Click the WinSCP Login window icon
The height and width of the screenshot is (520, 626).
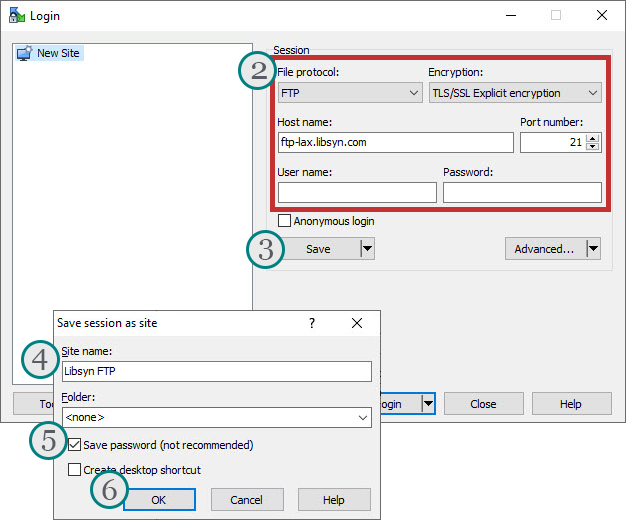17,16
